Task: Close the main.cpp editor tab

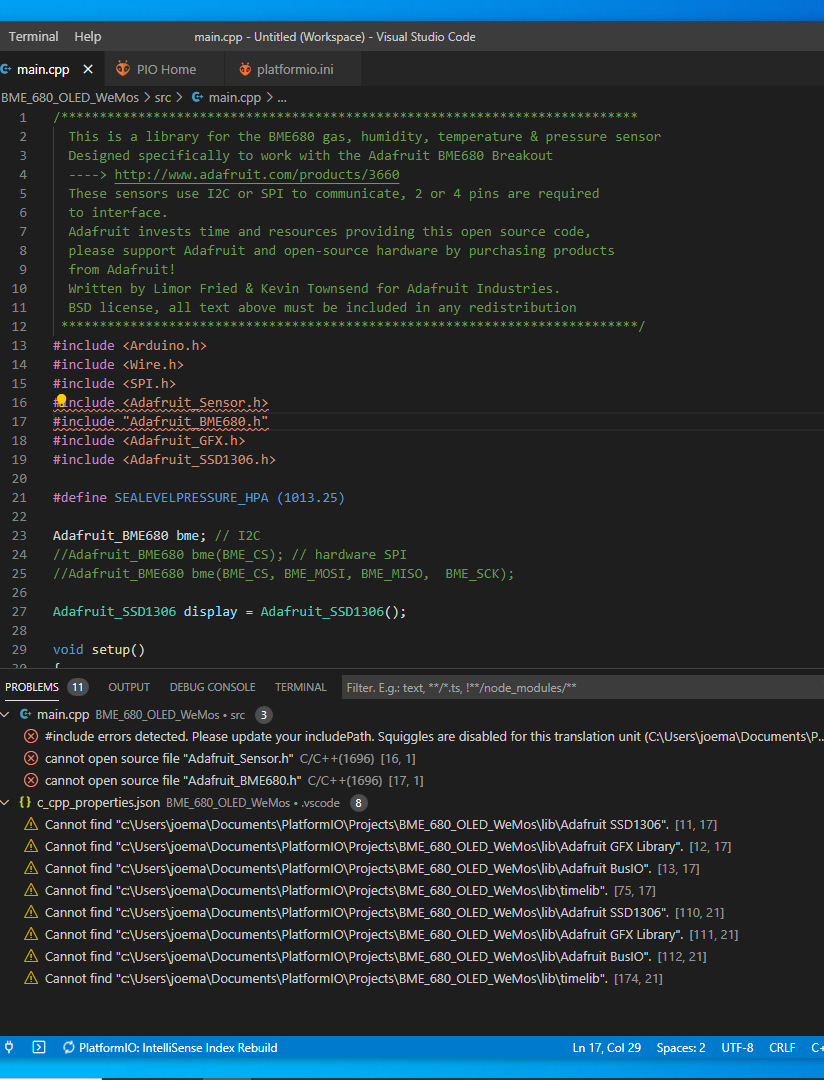Action: pyautogui.click(x=87, y=70)
